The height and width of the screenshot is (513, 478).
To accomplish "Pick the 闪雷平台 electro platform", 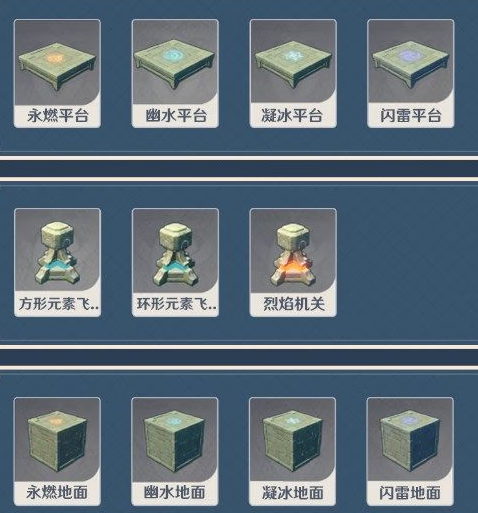I will (410, 73).
